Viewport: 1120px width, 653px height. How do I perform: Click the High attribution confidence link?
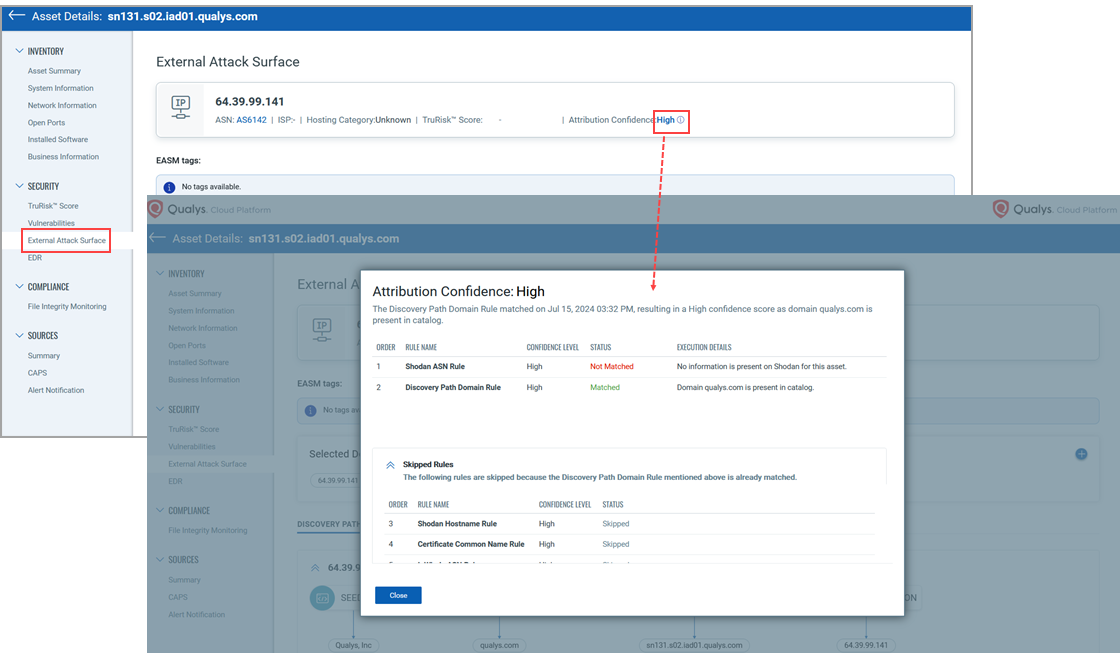(x=666, y=120)
